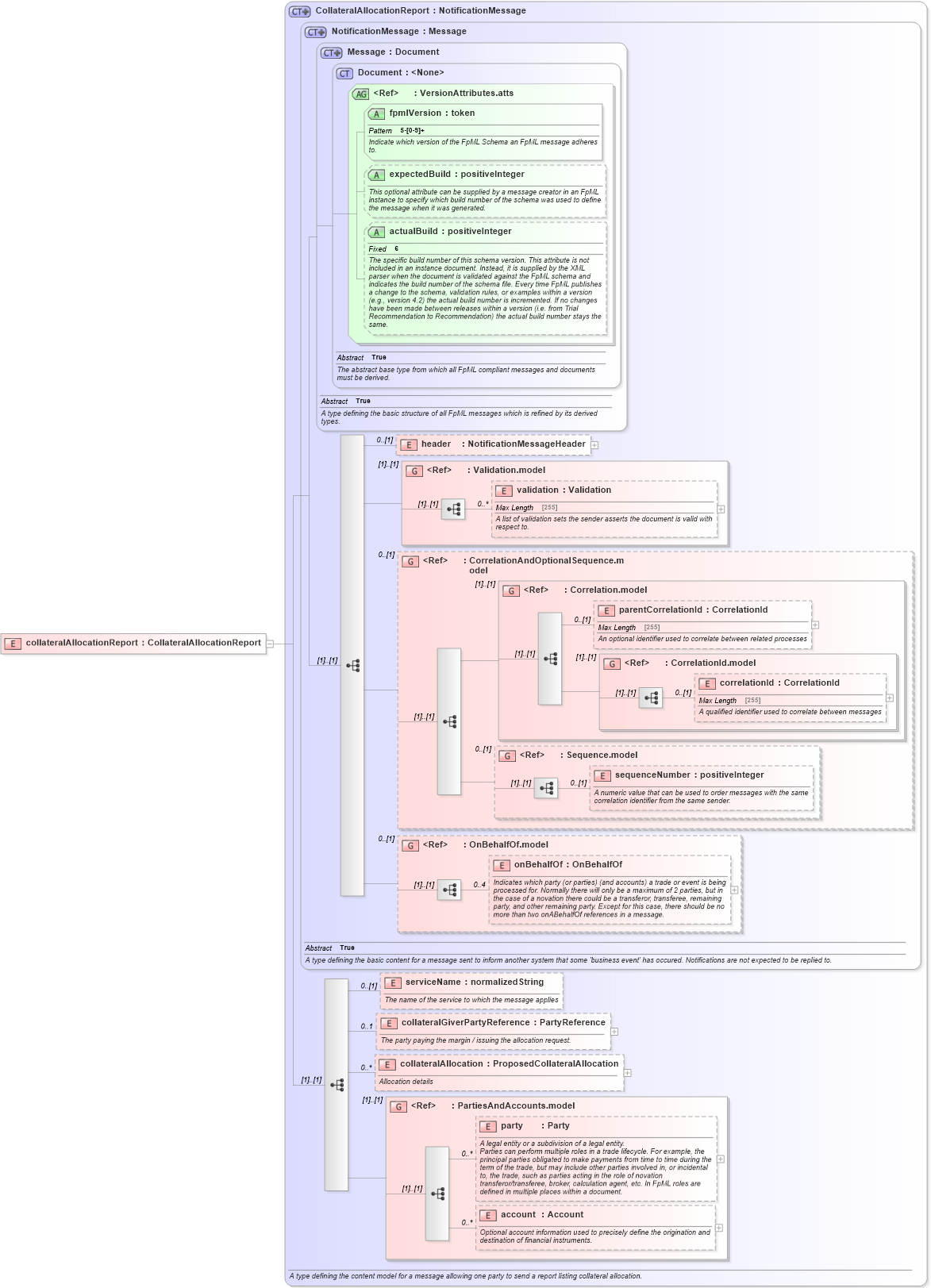Click sequence compositor inside CorrelationId.model
Viewport: 931px width, 1288px height.
651,698
